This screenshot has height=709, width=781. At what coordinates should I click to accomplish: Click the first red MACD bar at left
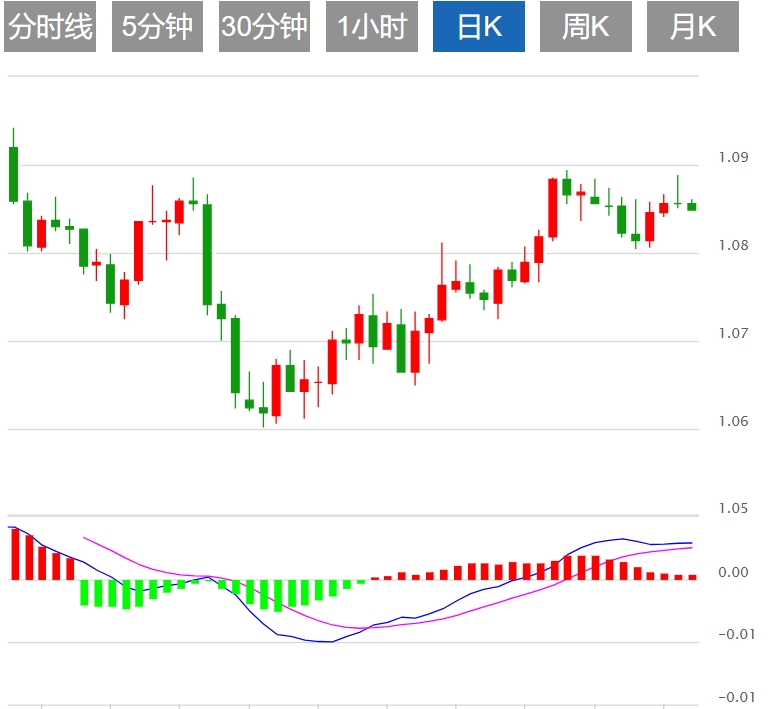pos(15,554)
